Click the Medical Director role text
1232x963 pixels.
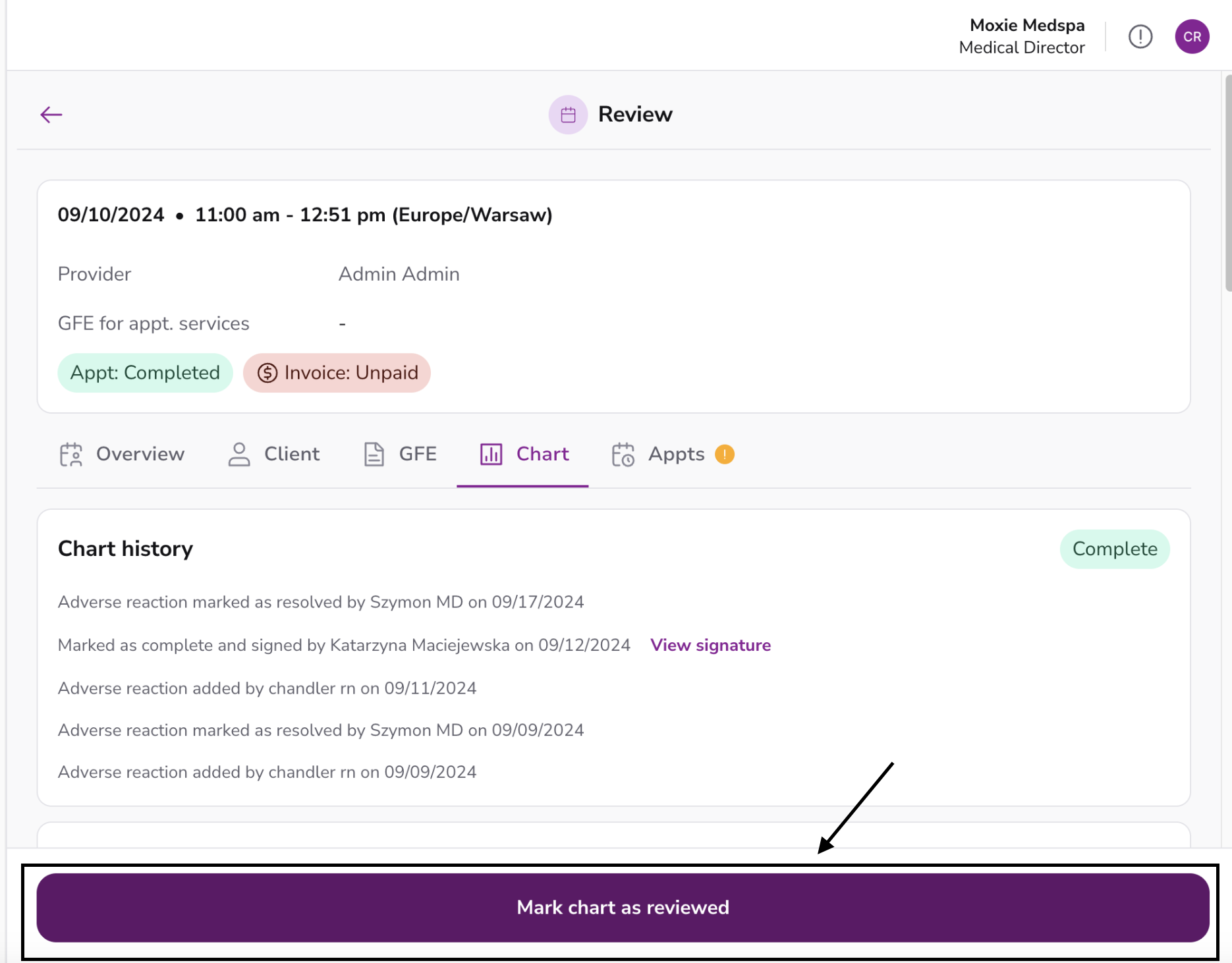[x=1022, y=47]
